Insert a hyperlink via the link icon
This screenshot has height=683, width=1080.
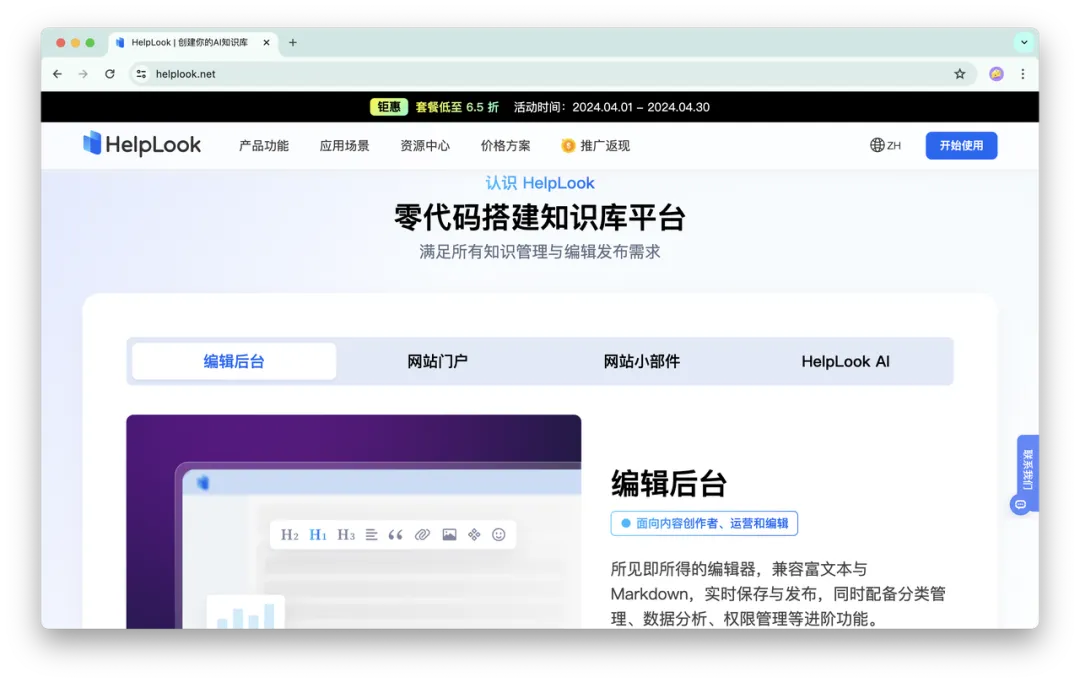point(422,534)
